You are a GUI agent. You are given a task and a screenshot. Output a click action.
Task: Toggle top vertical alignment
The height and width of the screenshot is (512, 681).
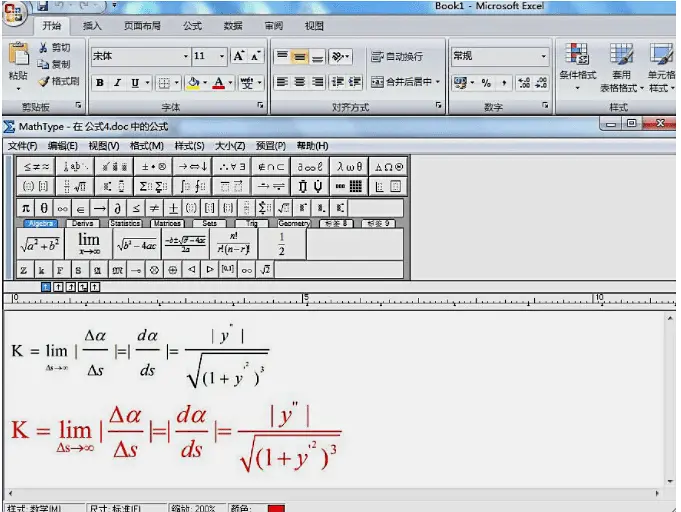coord(282,56)
